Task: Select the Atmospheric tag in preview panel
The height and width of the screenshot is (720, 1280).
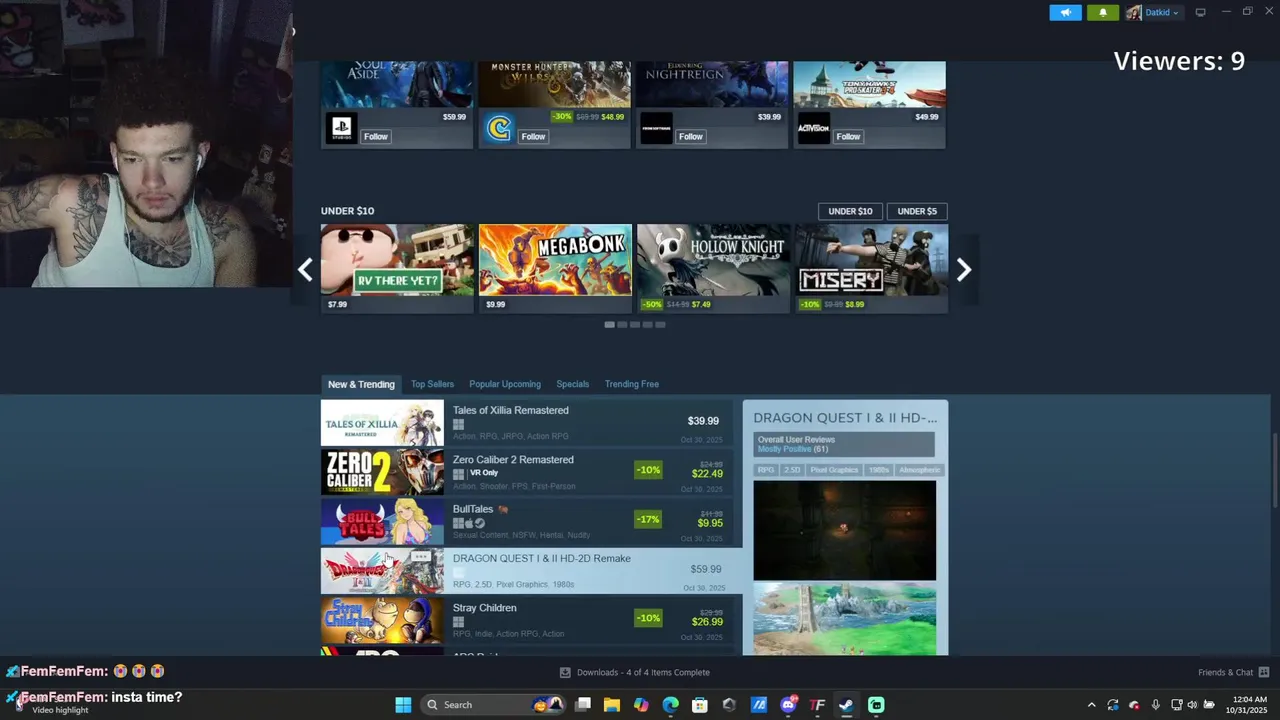Action: click(x=920, y=470)
